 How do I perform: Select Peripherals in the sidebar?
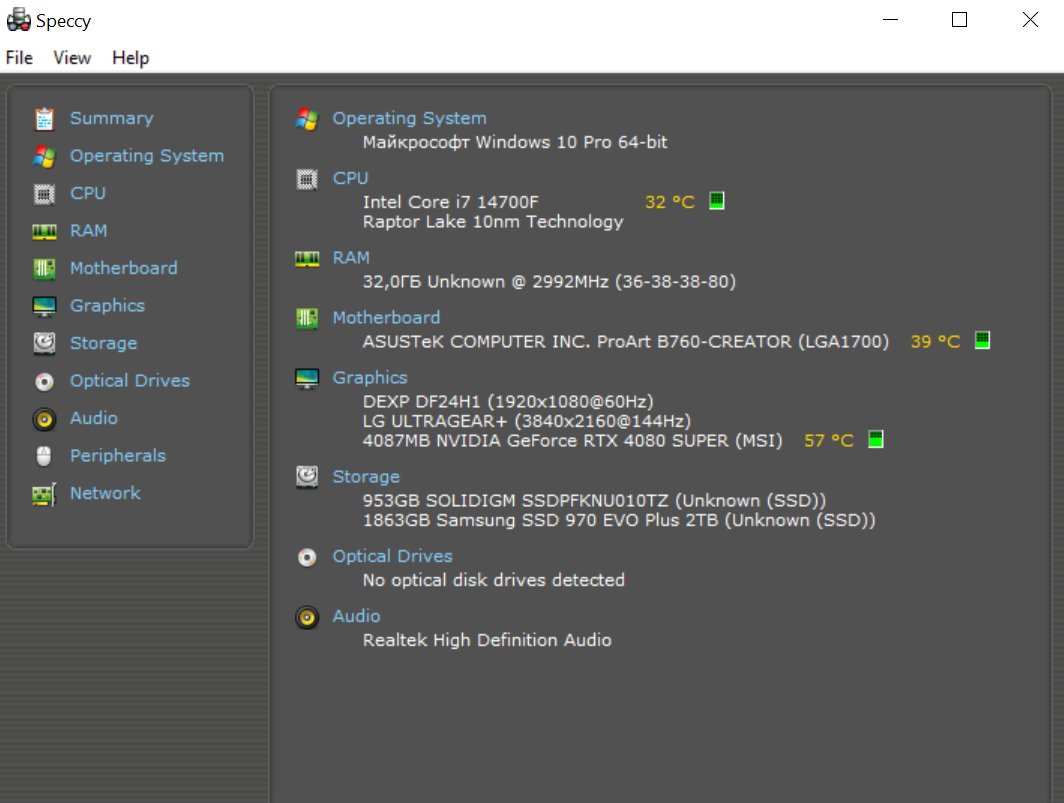coord(117,455)
